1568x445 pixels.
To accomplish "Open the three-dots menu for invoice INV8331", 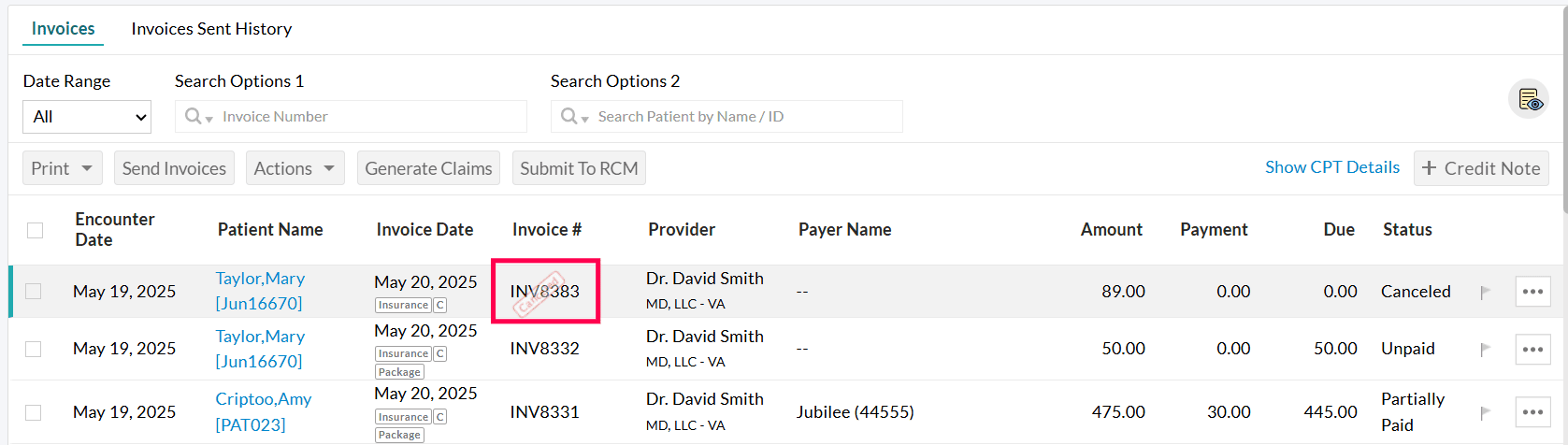I will pos(1532,412).
